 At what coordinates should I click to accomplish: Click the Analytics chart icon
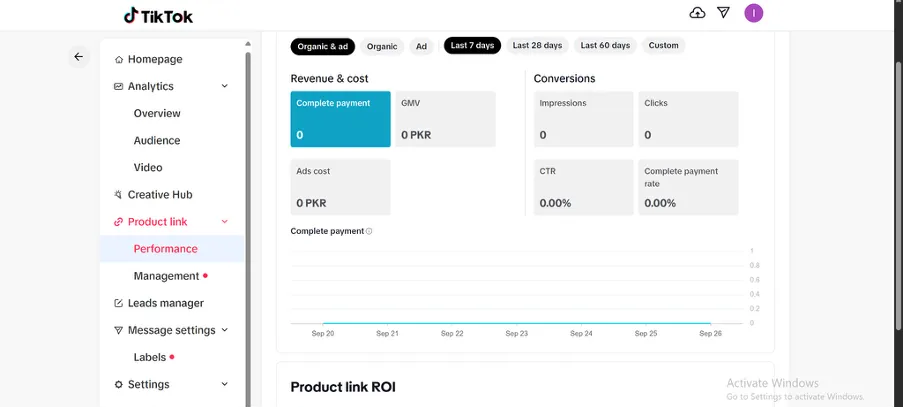pyautogui.click(x=119, y=86)
